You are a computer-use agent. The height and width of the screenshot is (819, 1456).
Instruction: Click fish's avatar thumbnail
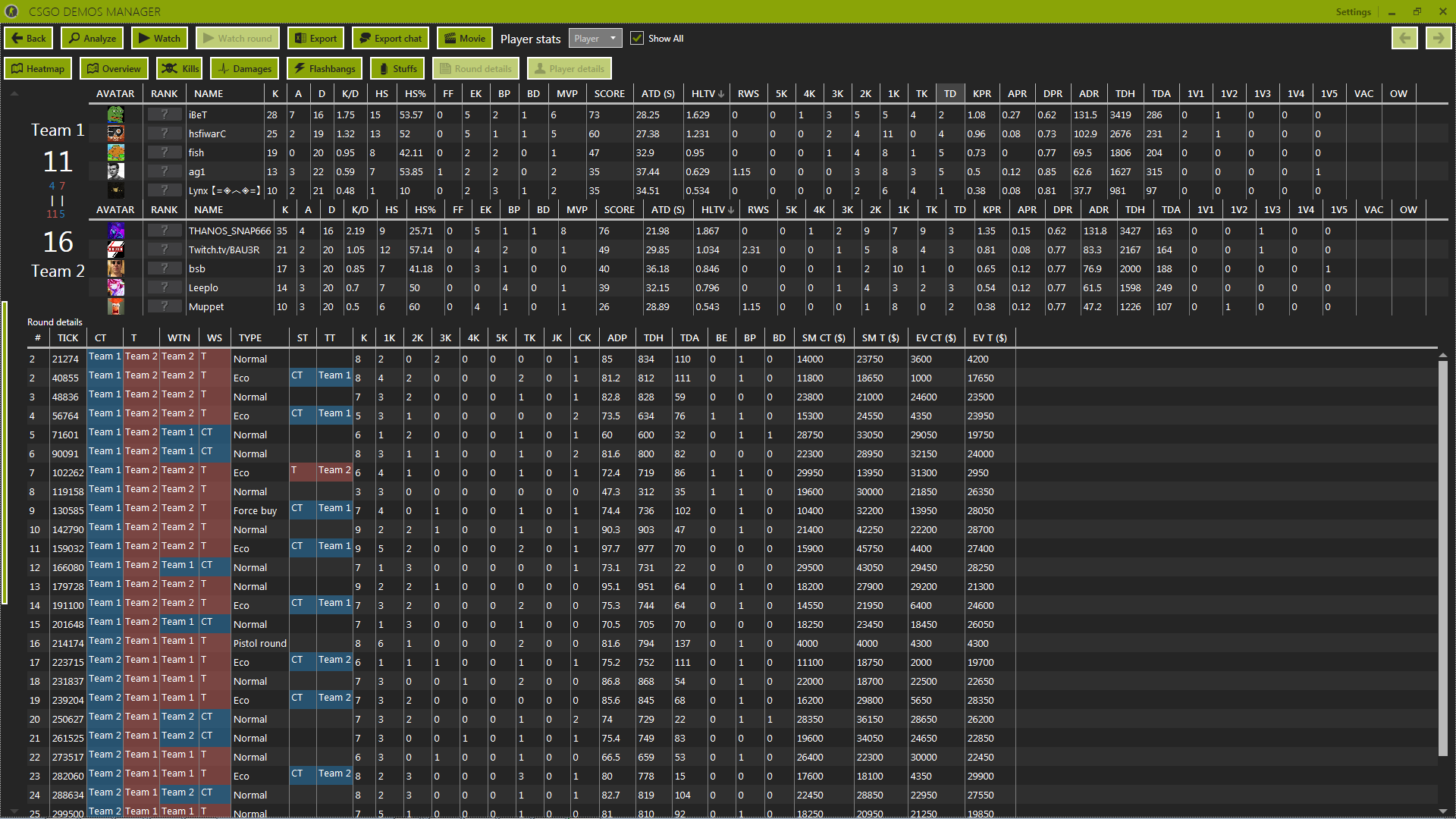pos(115,152)
